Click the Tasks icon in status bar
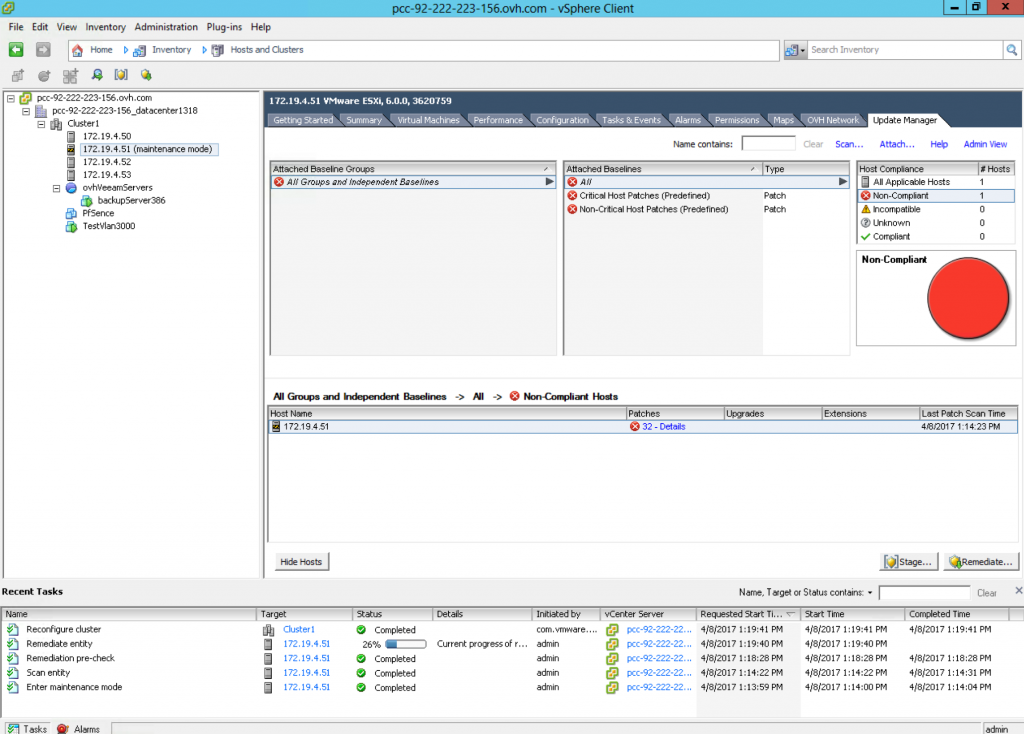 tap(14, 729)
